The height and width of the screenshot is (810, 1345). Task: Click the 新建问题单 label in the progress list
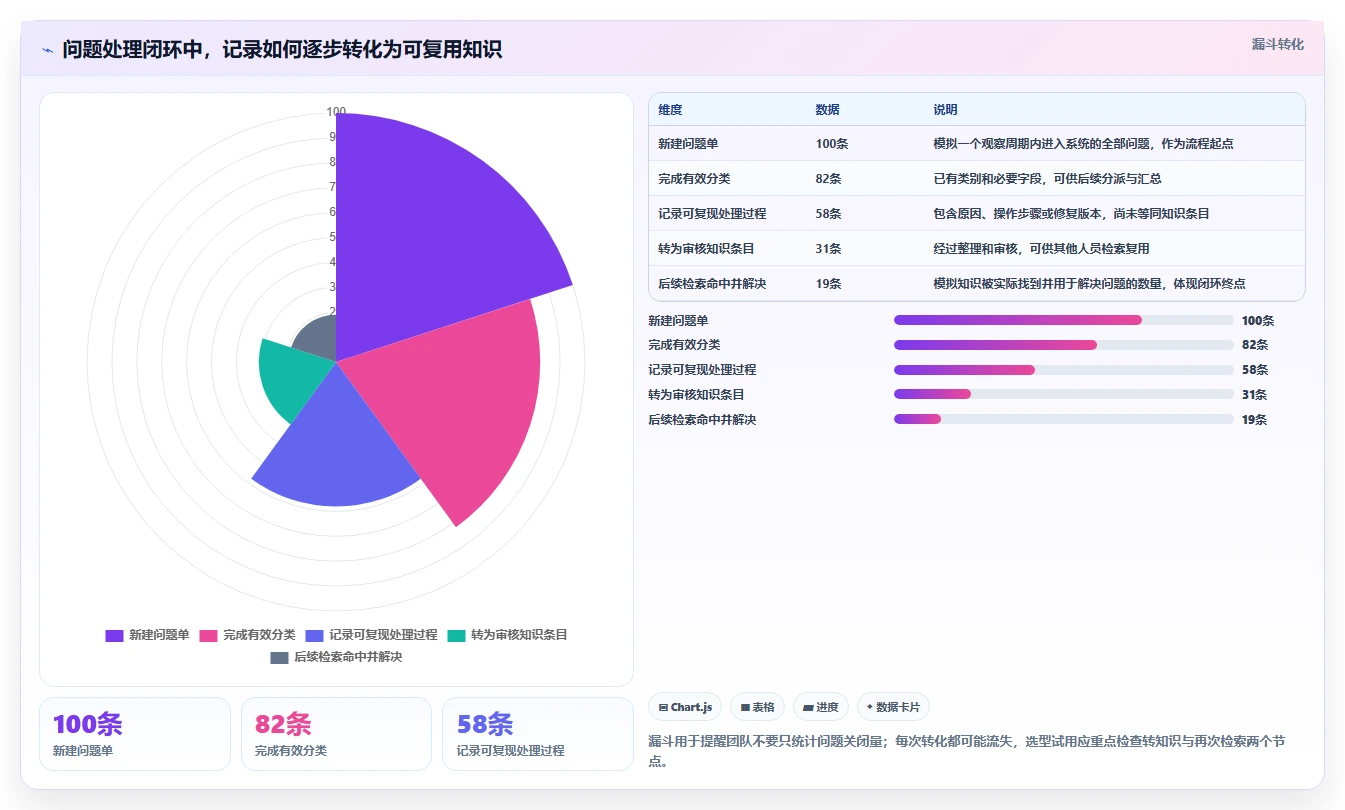coord(678,321)
